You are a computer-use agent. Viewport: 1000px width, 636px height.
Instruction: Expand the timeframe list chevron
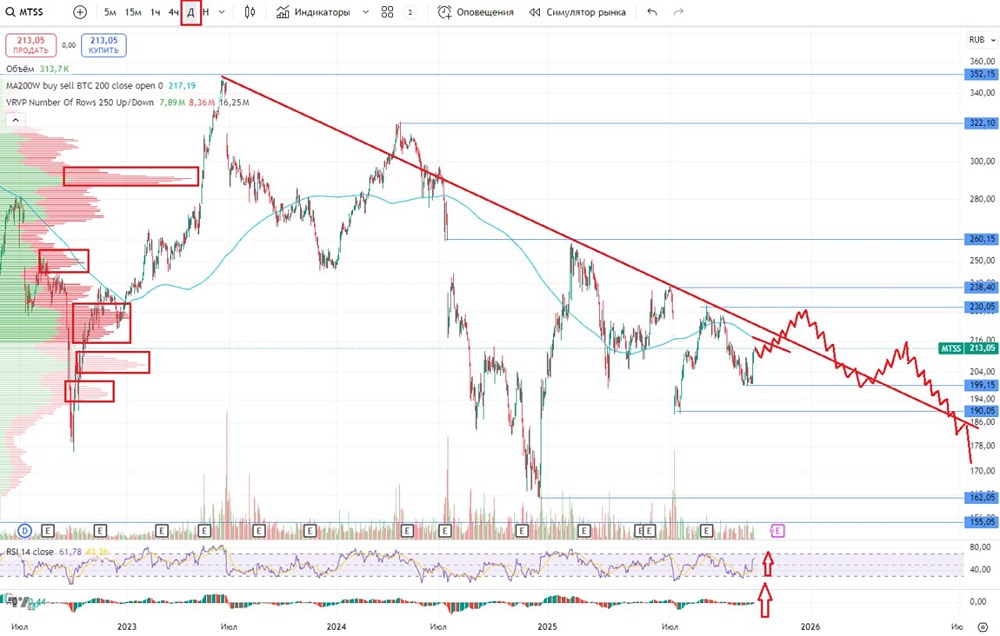pyautogui.click(x=221, y=12)
